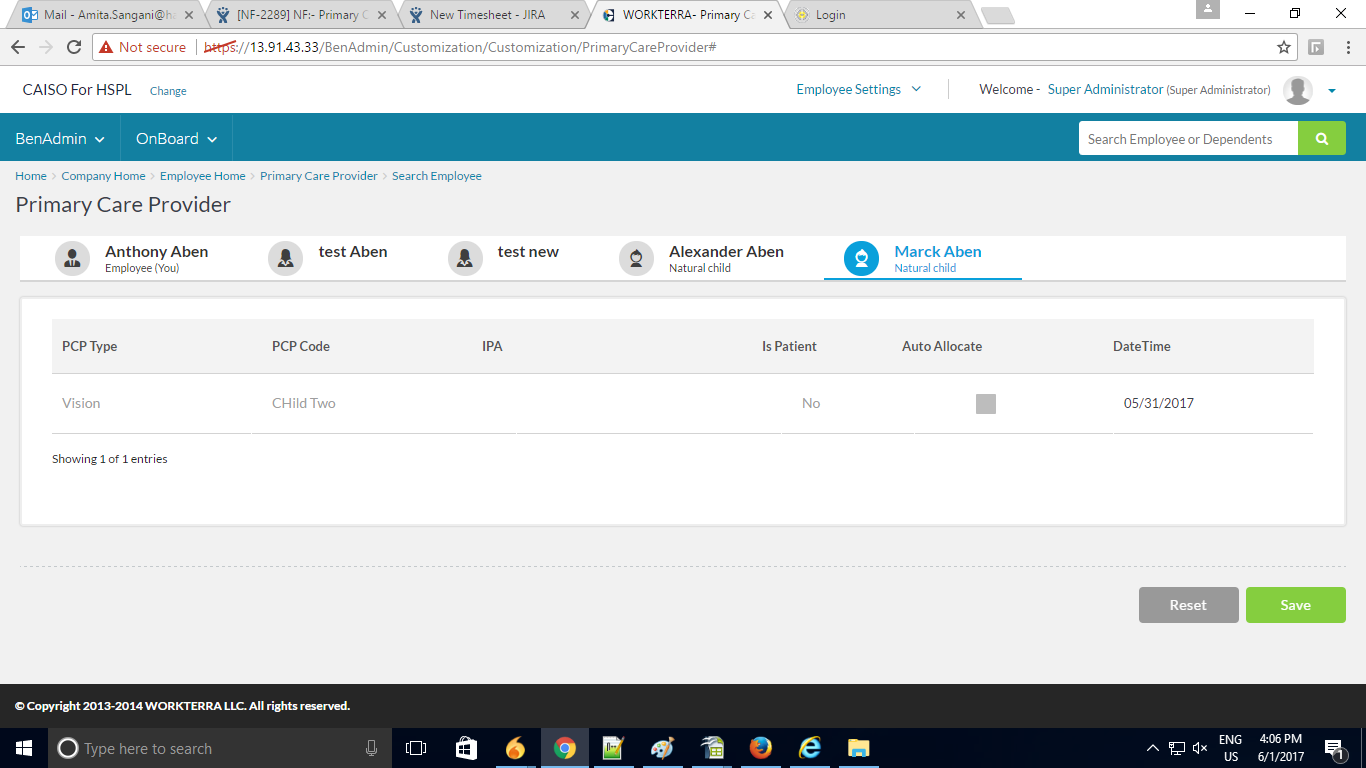Click Marck Aben's blue avatar icon
This screenshot has width=1366, height=768.
861,258
